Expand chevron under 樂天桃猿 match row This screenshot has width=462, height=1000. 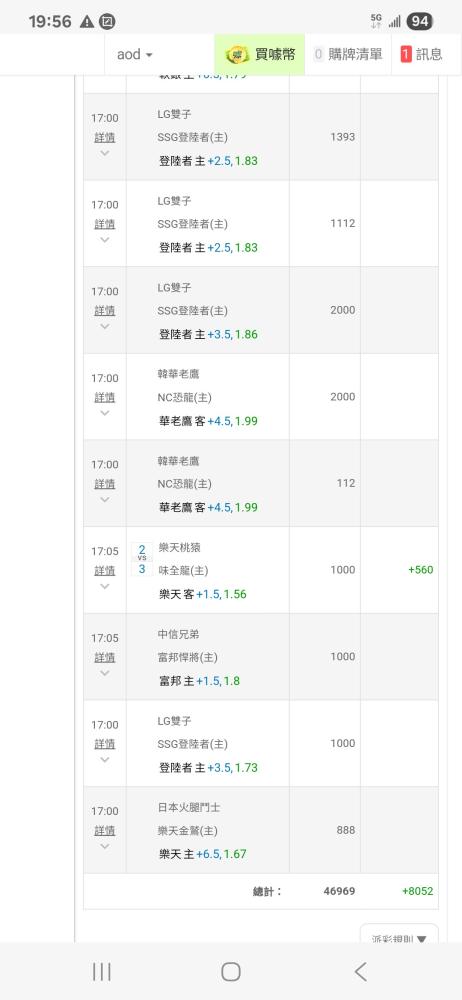click(105, 585)
